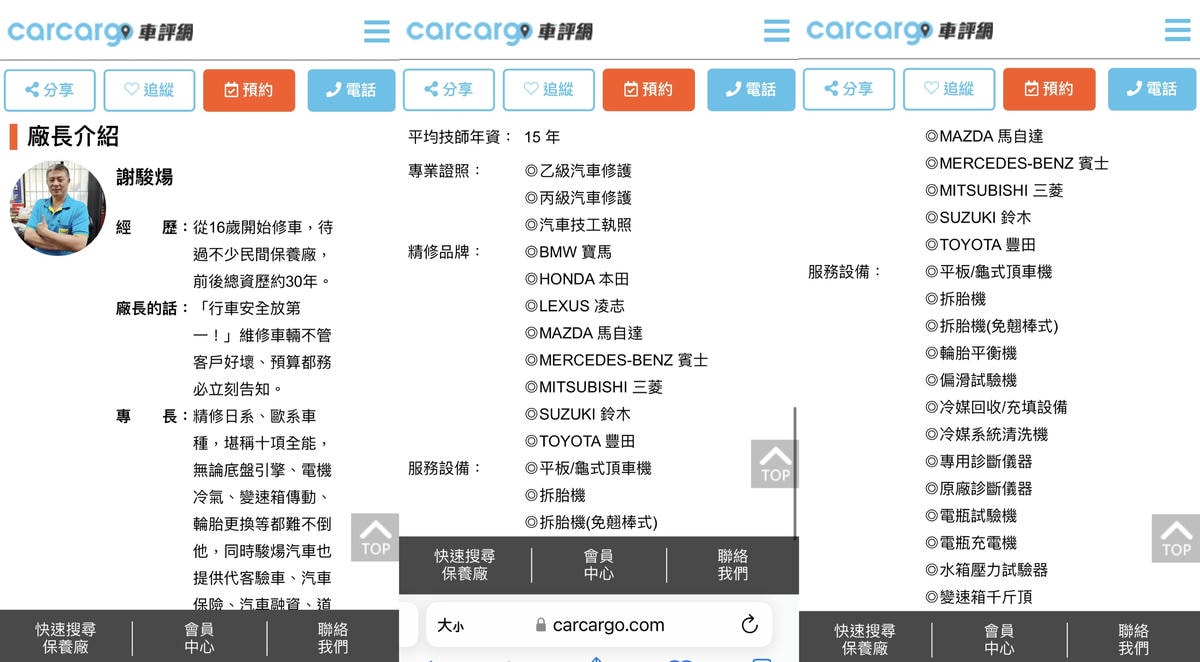The height and width of the screenshot is (662, 1200).
Task: Open hamburger menu in left screenshot
Action: point(377,31)
